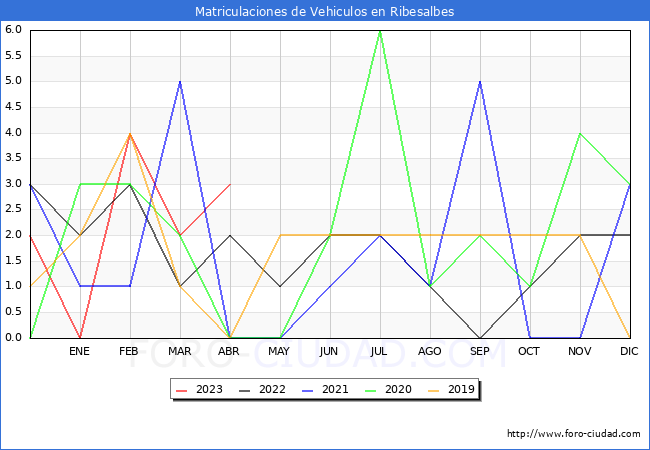650x450 pixels.
Task: Click the red 2023 legend color marker
Action: (182, 390)
